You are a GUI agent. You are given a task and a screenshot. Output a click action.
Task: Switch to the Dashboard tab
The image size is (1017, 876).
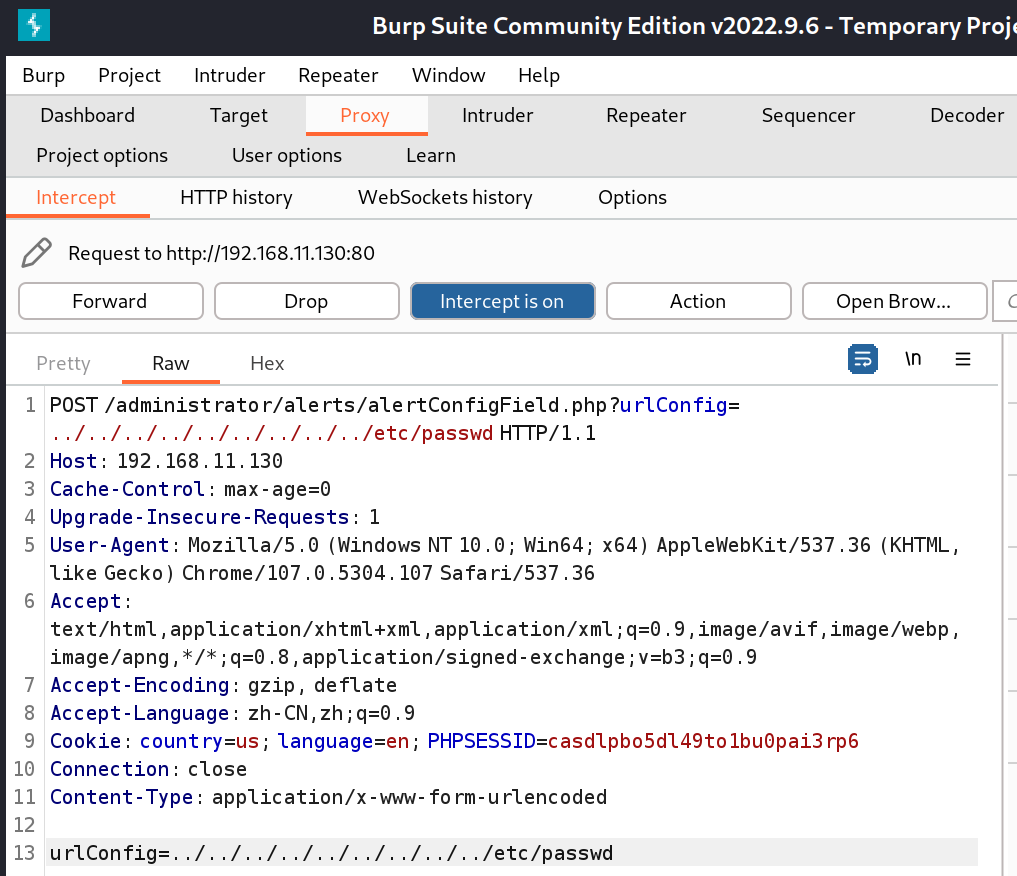tap(88, 115)
